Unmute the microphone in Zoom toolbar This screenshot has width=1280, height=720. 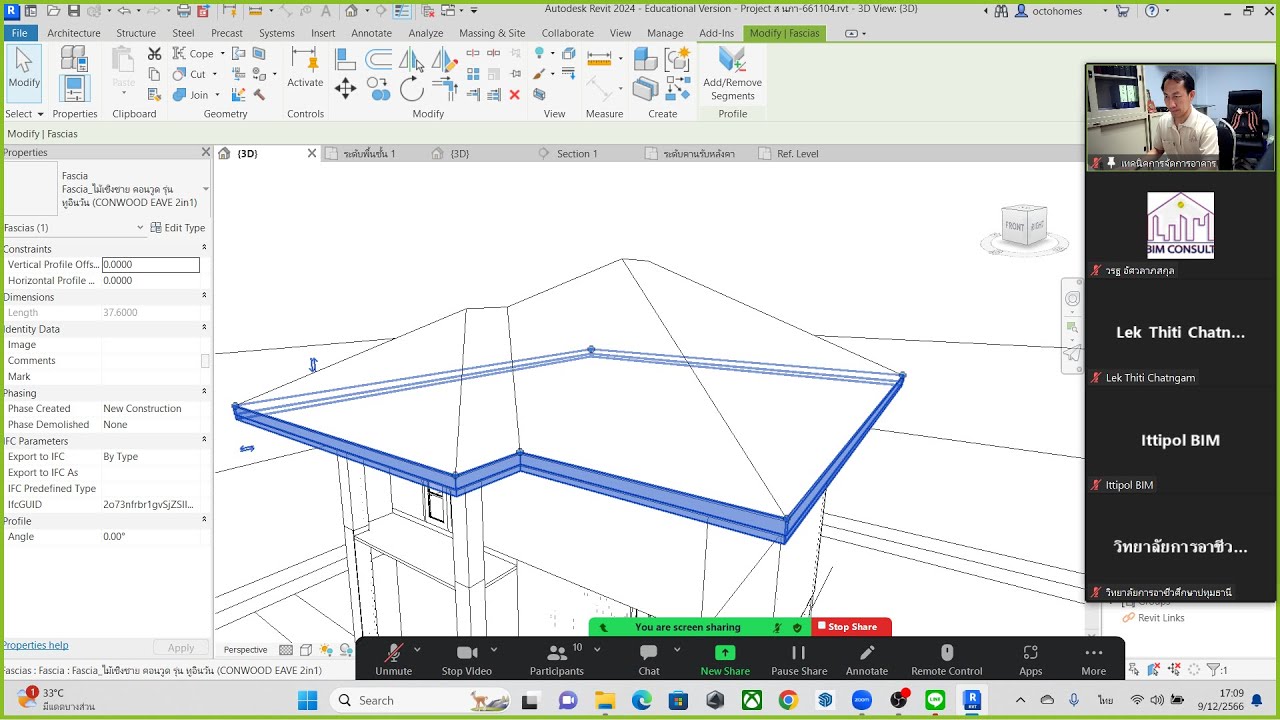click(393, 659)
